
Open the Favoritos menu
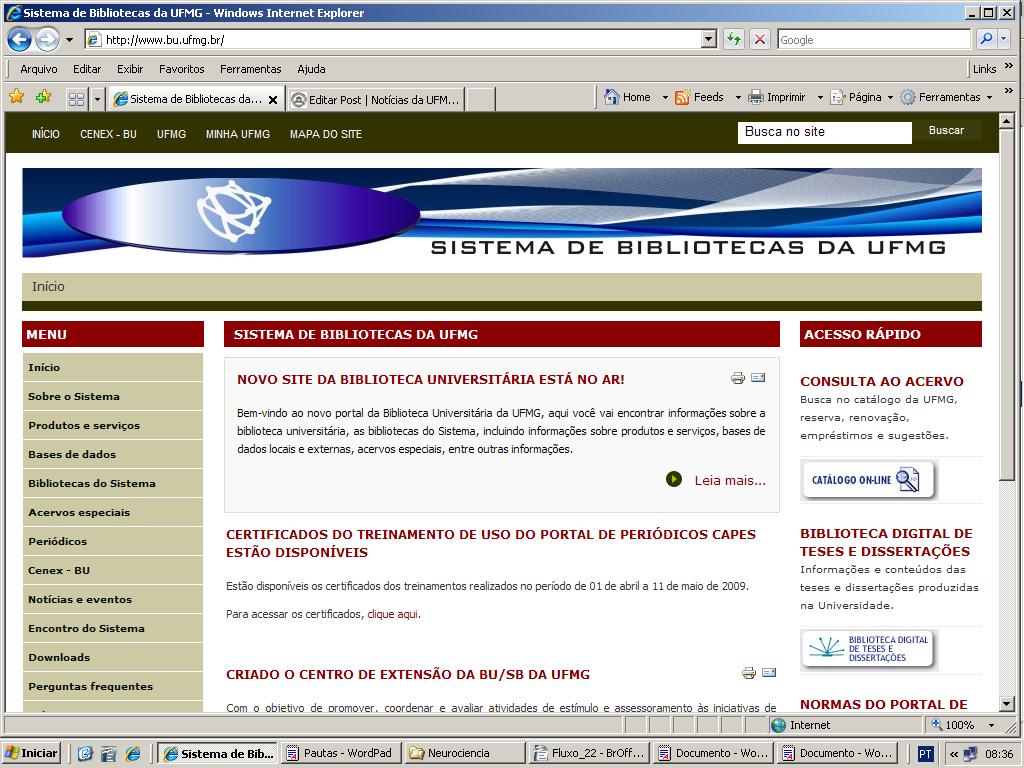pyautogui.click(x=182, y=69)
